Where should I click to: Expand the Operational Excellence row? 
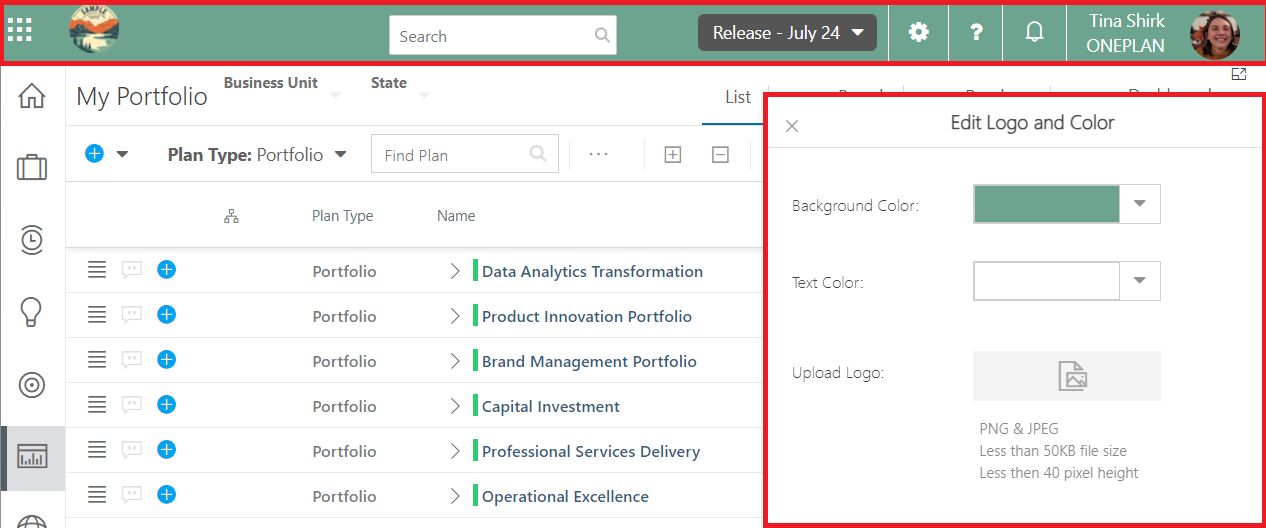tap(455, 496)
